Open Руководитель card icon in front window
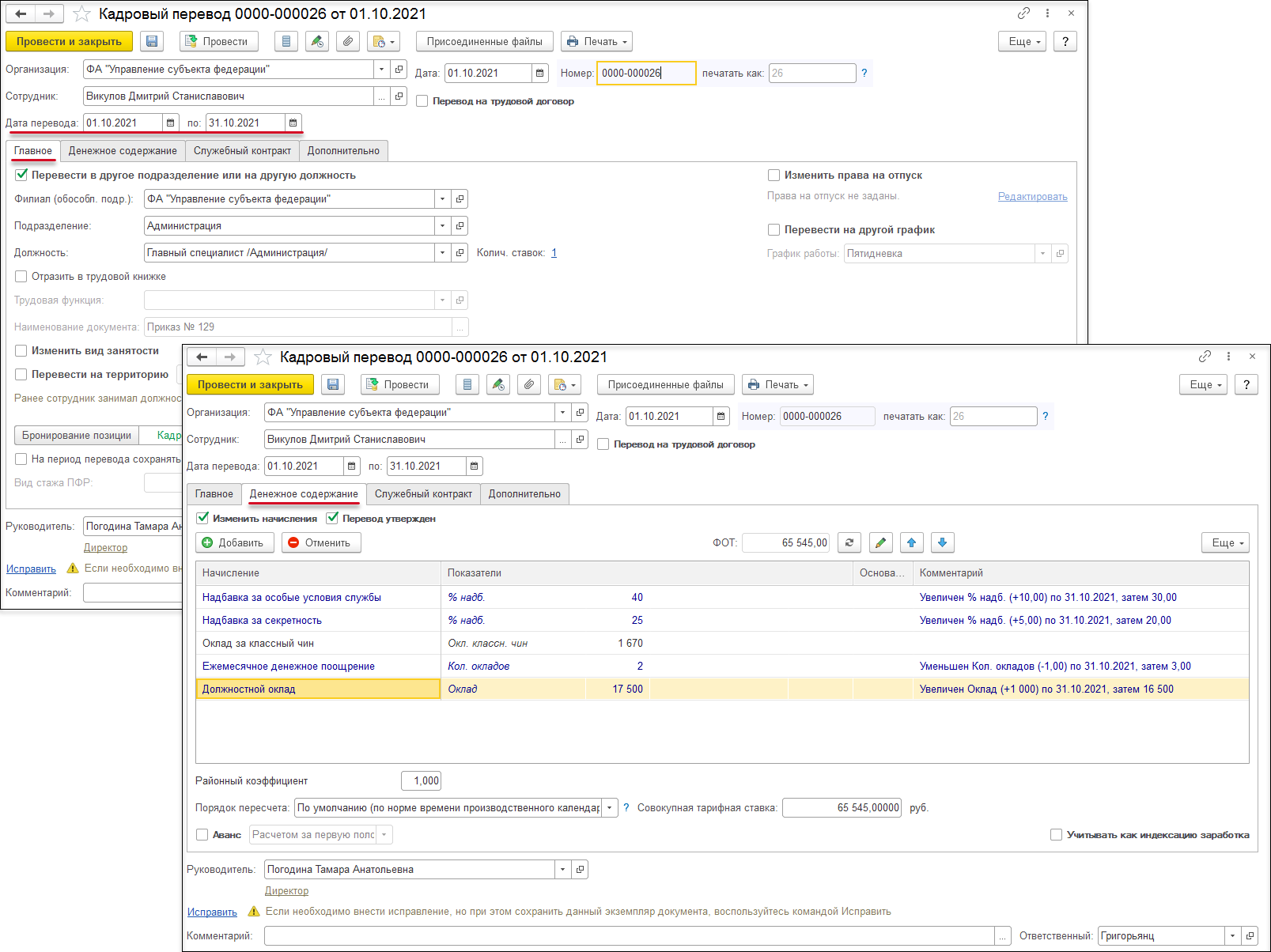Screen dimensions: 1271x952 point(580,869)
